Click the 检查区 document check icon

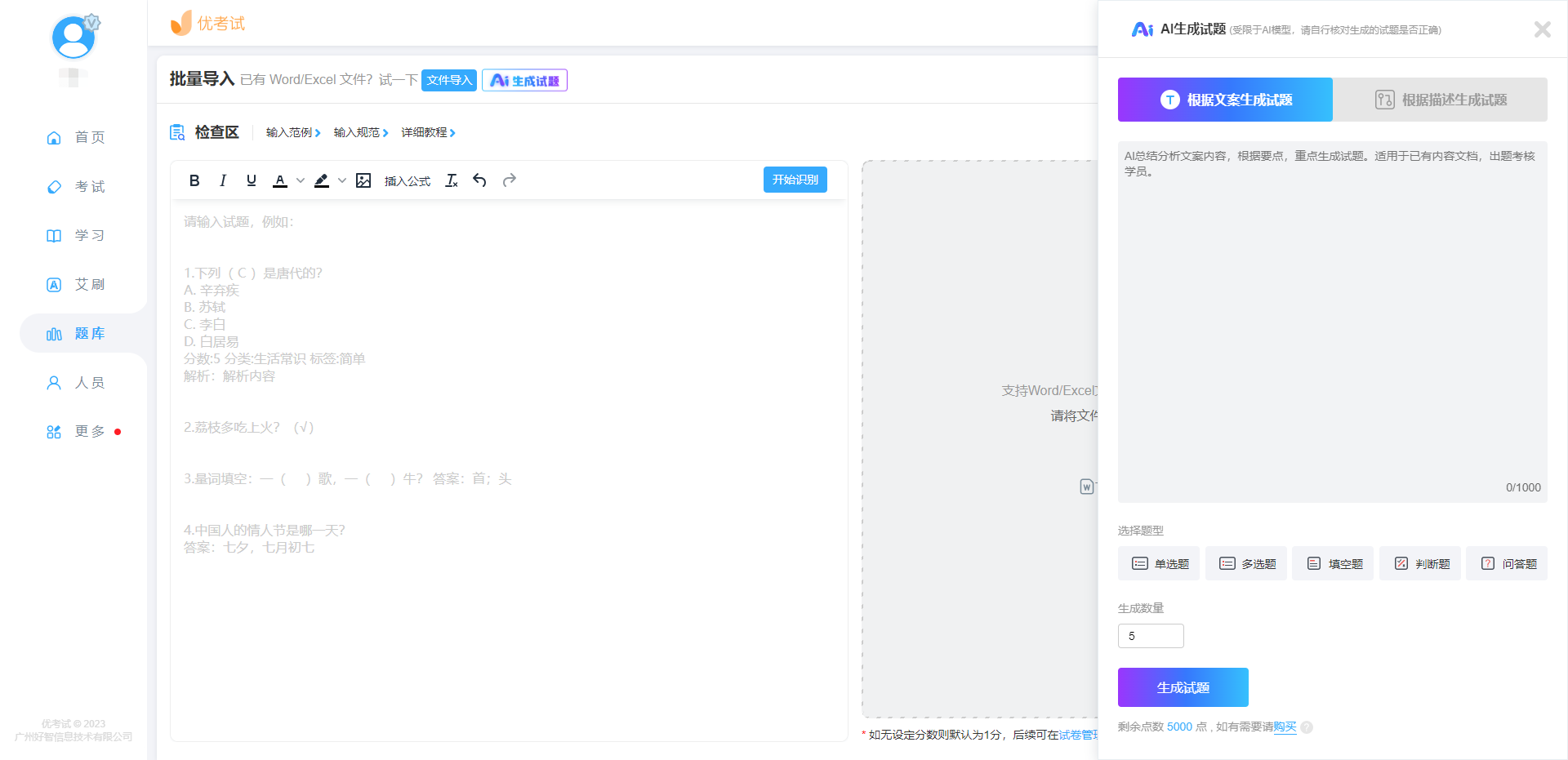pos(177,132)
